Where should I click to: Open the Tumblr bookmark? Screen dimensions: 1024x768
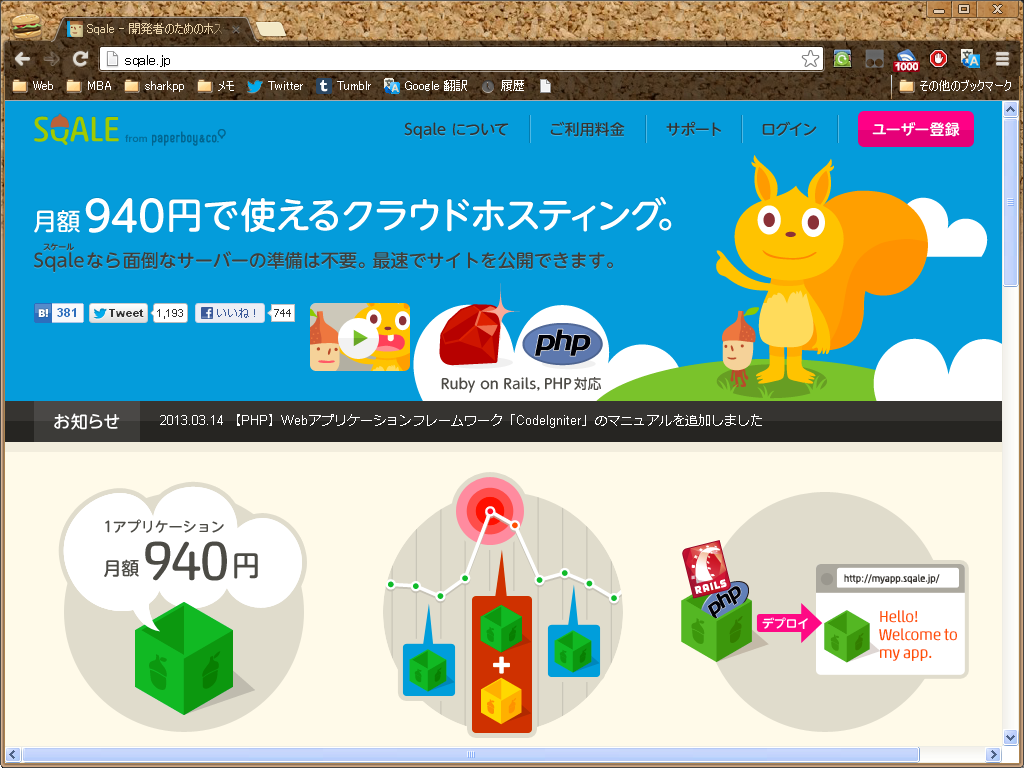[344, 86]
